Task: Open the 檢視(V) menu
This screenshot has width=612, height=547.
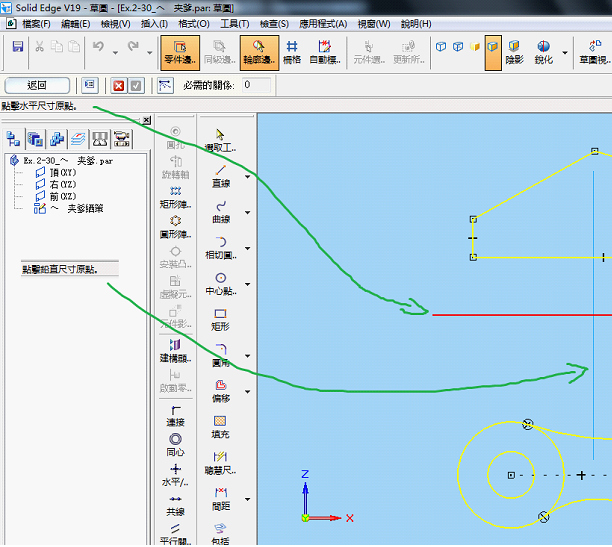Action: (116, 24)
